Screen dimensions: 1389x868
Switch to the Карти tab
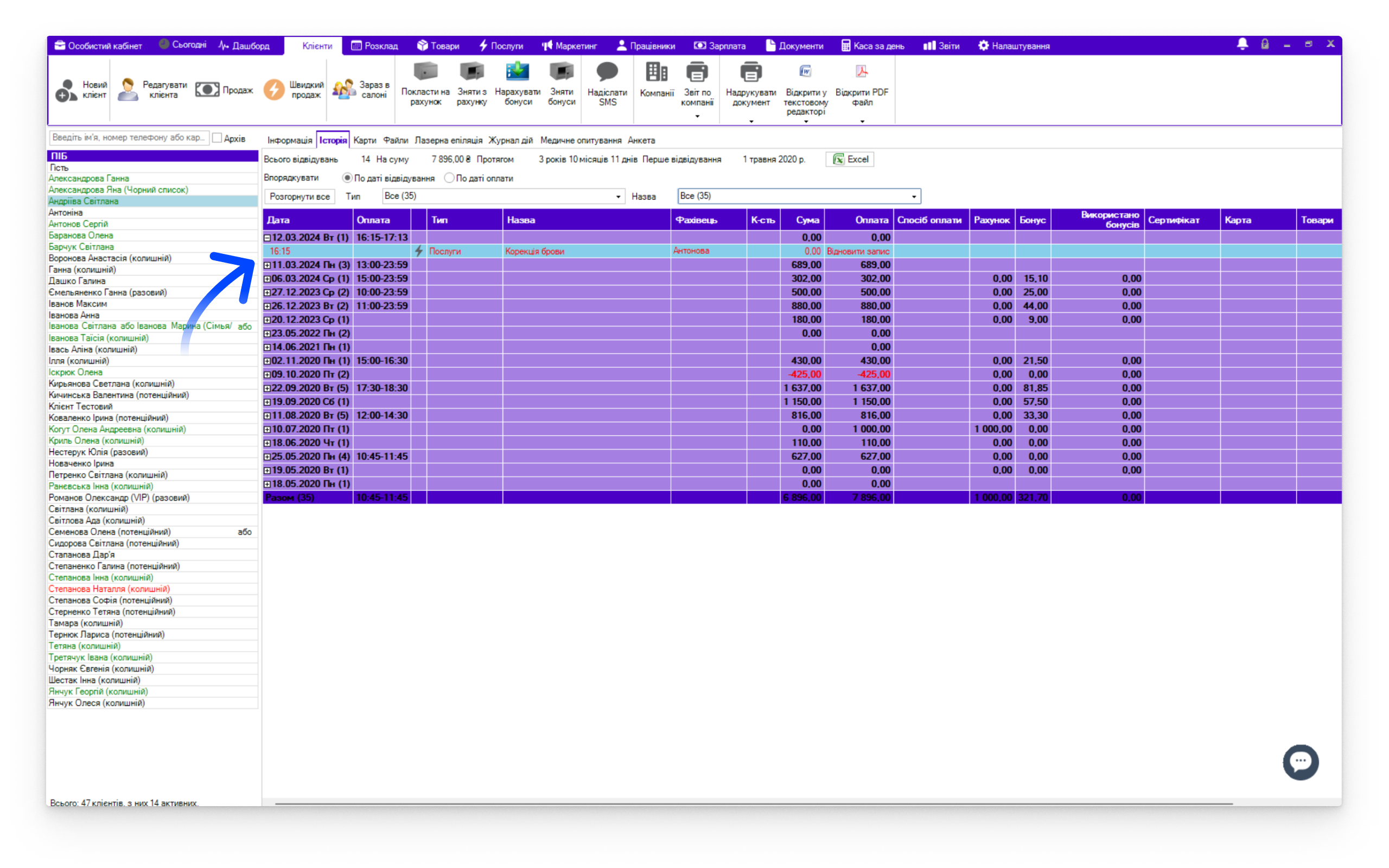click(x=365, y=140)
